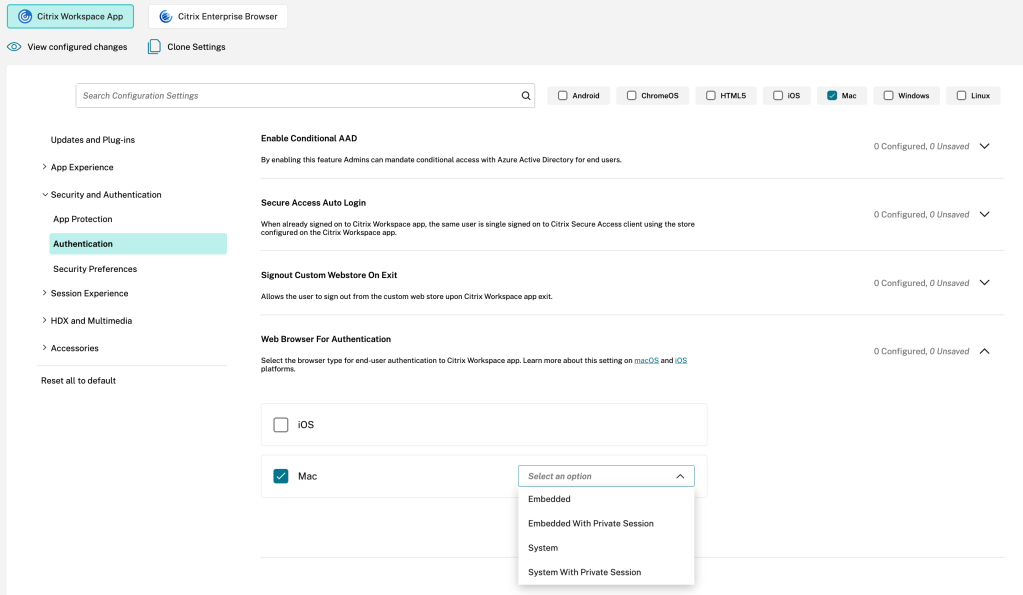Click the View configured changes eye icon
This screenshot has height=595, width=1023.
[x=14, y=47]
